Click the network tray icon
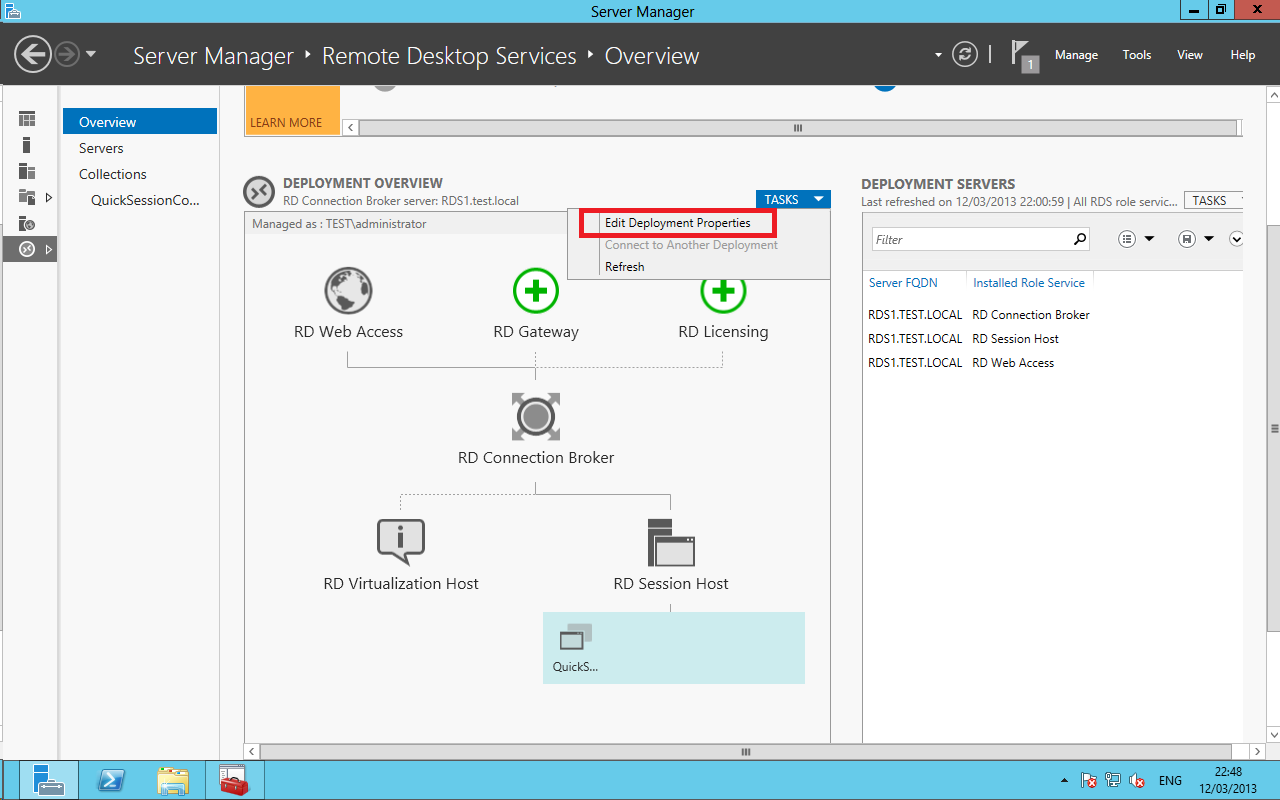Viewport: 1280px width, 800px height. click(x=1113, y=780)
